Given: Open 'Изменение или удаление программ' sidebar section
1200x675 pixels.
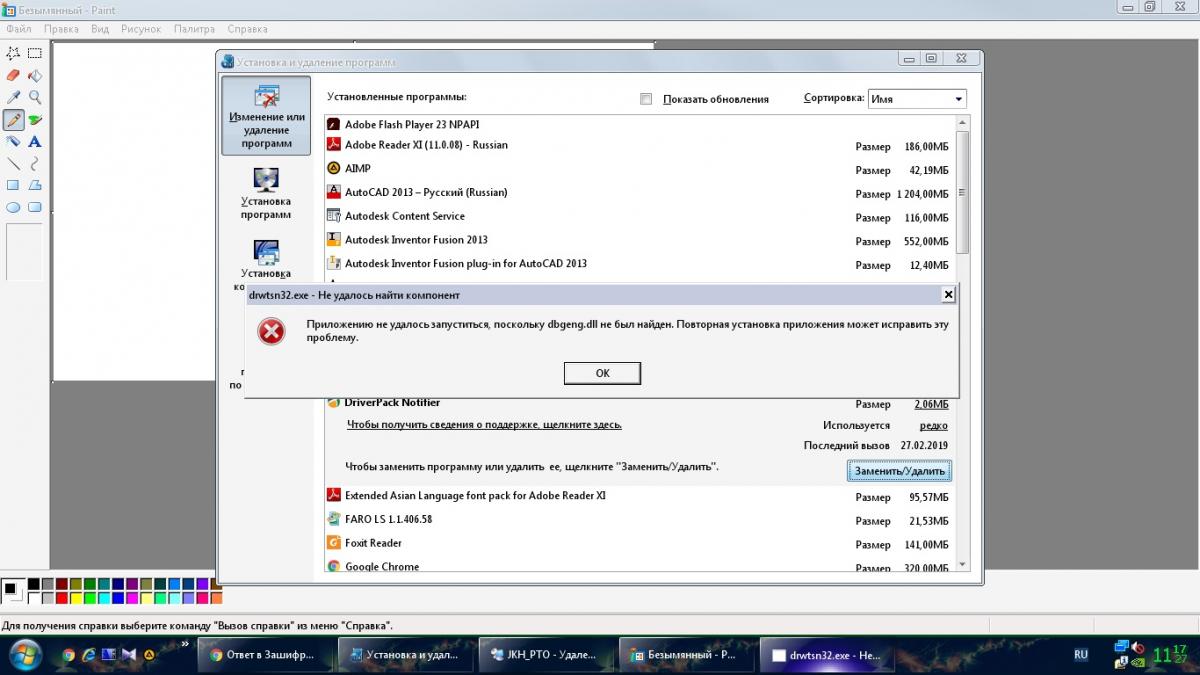Looking at the screenshot, I should 266,116.
